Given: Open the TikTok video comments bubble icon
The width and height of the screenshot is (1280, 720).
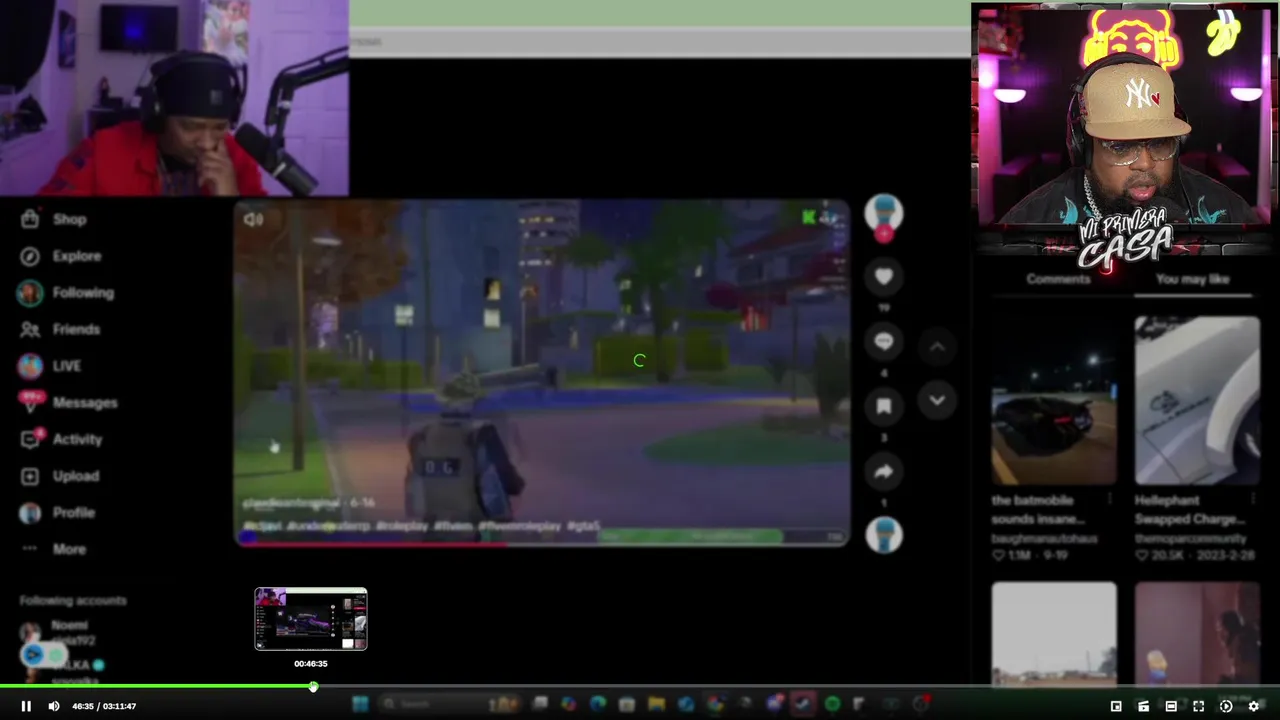Looking at the screenshot, I should (884, 342).
